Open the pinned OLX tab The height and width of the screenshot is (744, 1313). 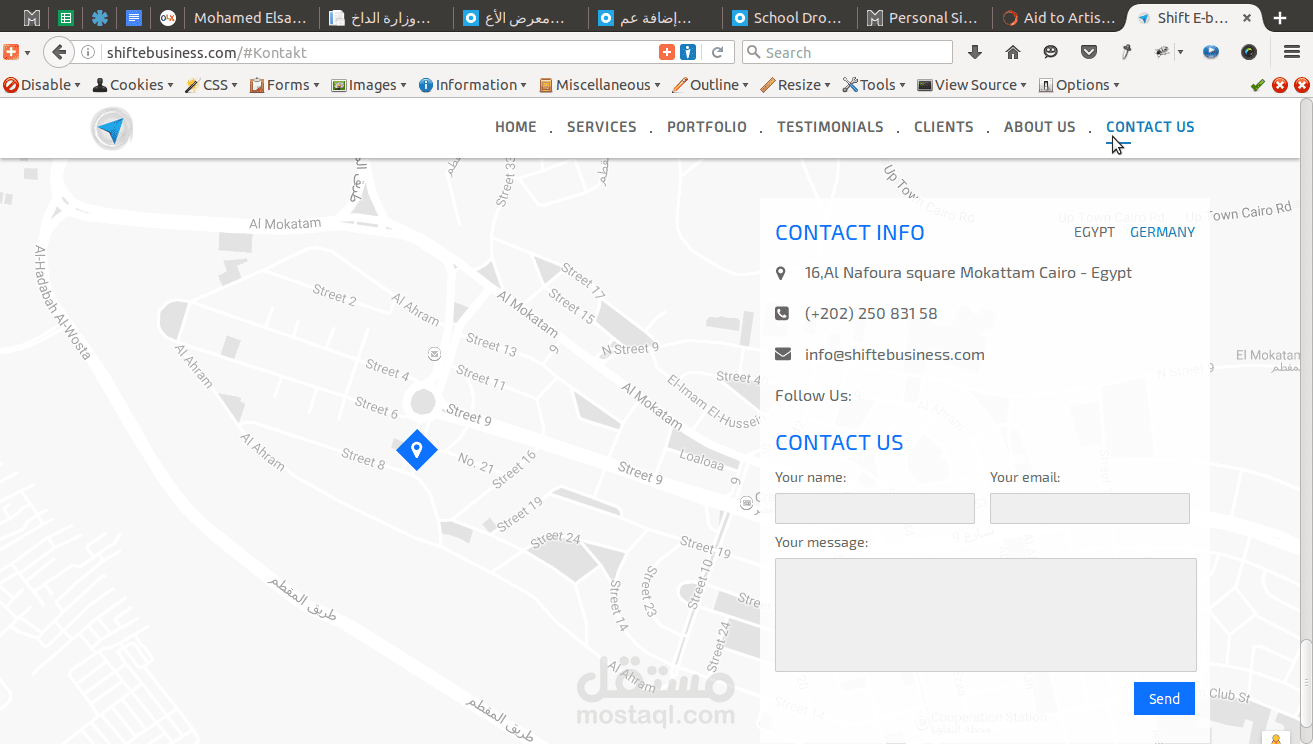pos(168,17)
